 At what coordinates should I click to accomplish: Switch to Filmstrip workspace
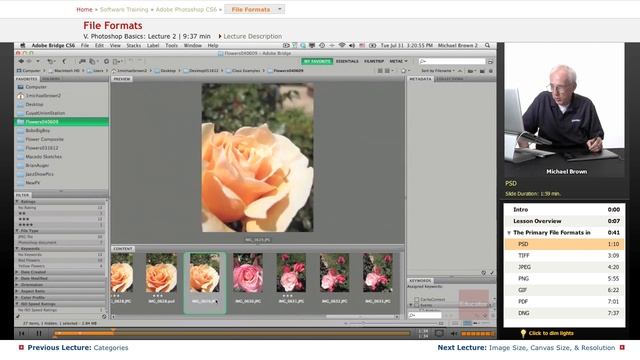pos(374,61)
